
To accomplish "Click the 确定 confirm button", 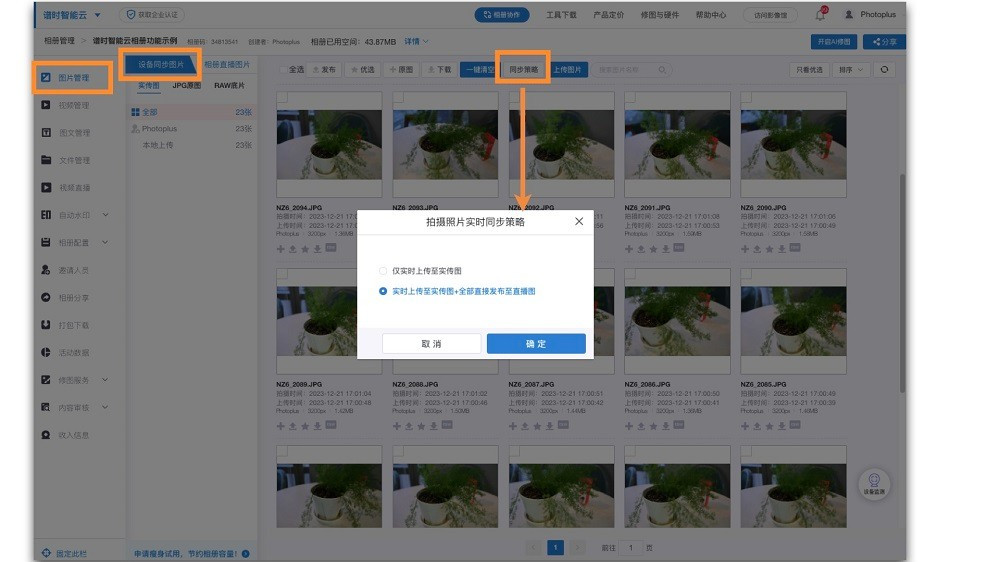I will [536, 343].
